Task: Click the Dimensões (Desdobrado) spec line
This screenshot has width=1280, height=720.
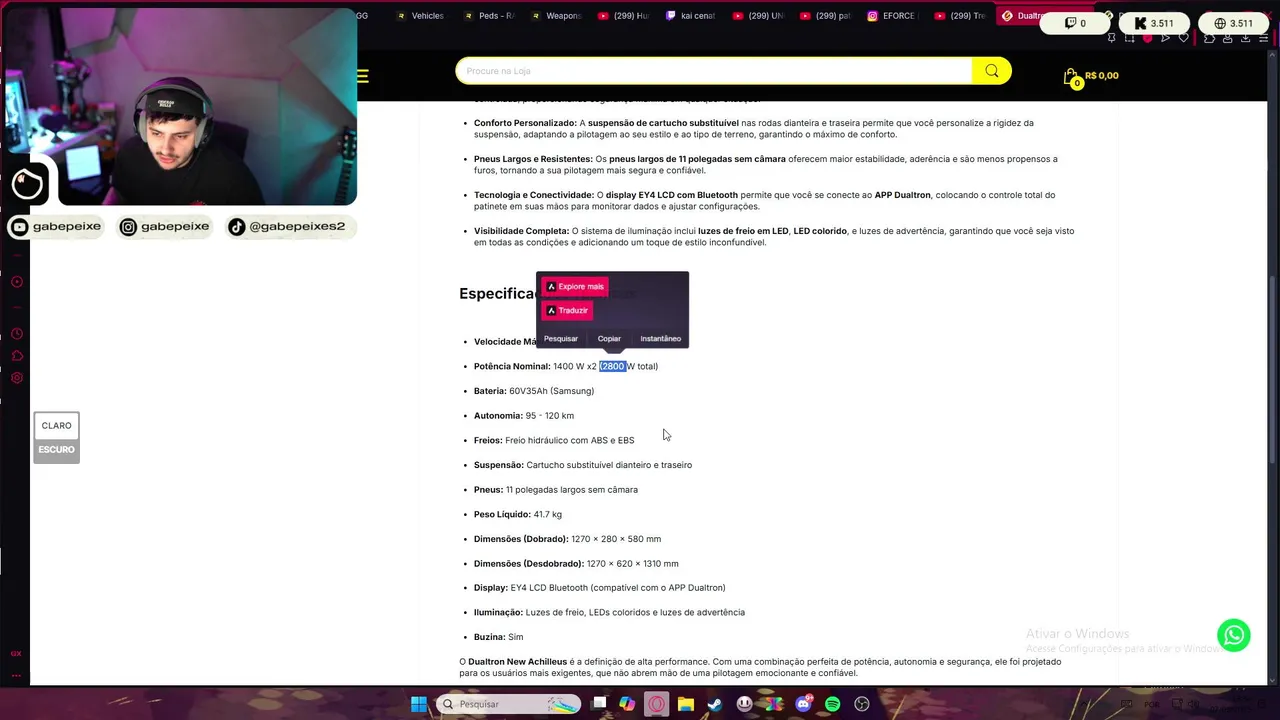Action: [576, 564]
